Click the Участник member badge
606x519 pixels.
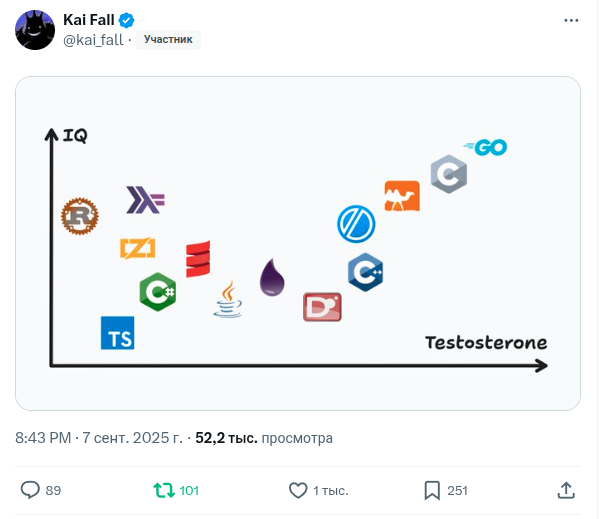(x=168, y=39)
